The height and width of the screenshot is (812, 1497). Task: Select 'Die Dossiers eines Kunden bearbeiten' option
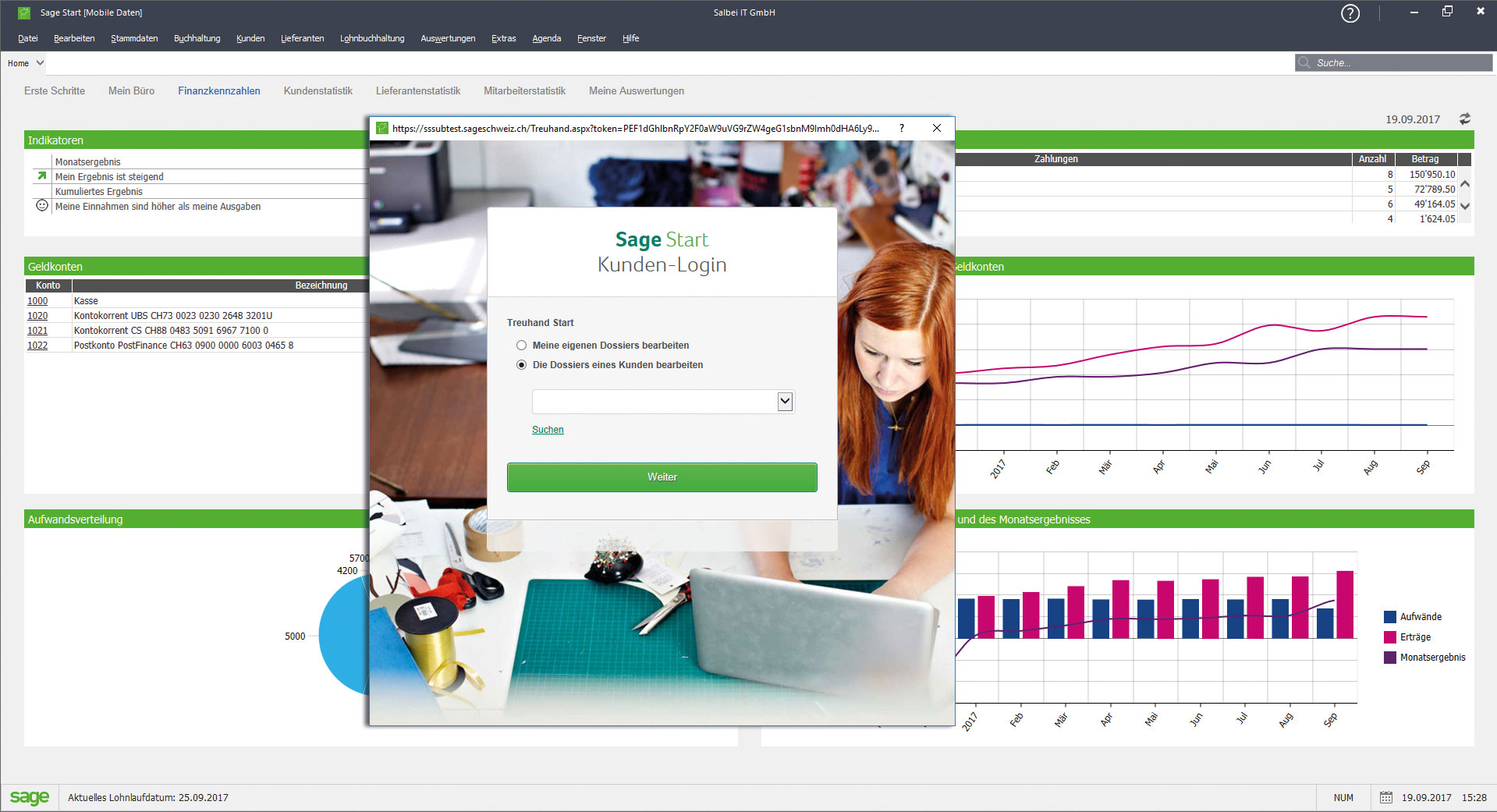click(521, 365)
